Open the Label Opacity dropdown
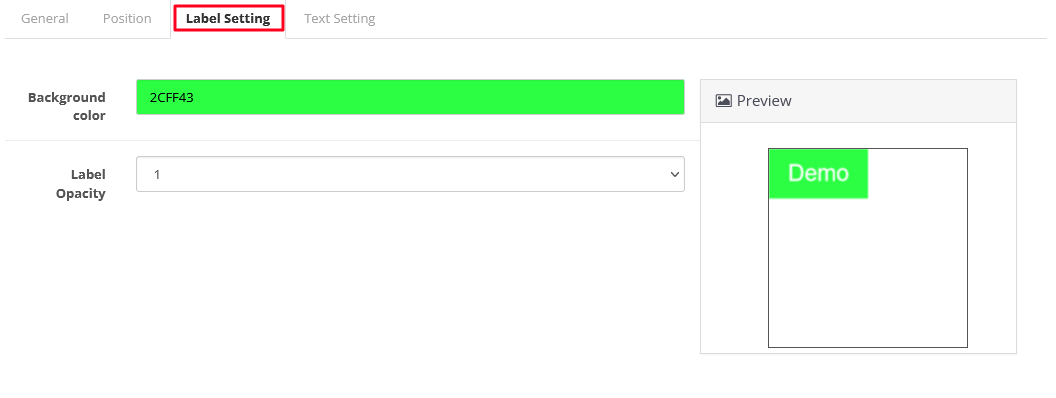Screen dimensions: 1056x398 [x=410, y=174]
